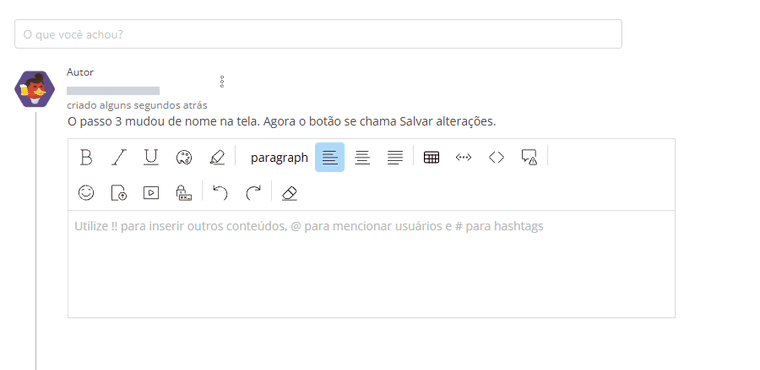
Task: Insert a video
Action: [151, 193]
